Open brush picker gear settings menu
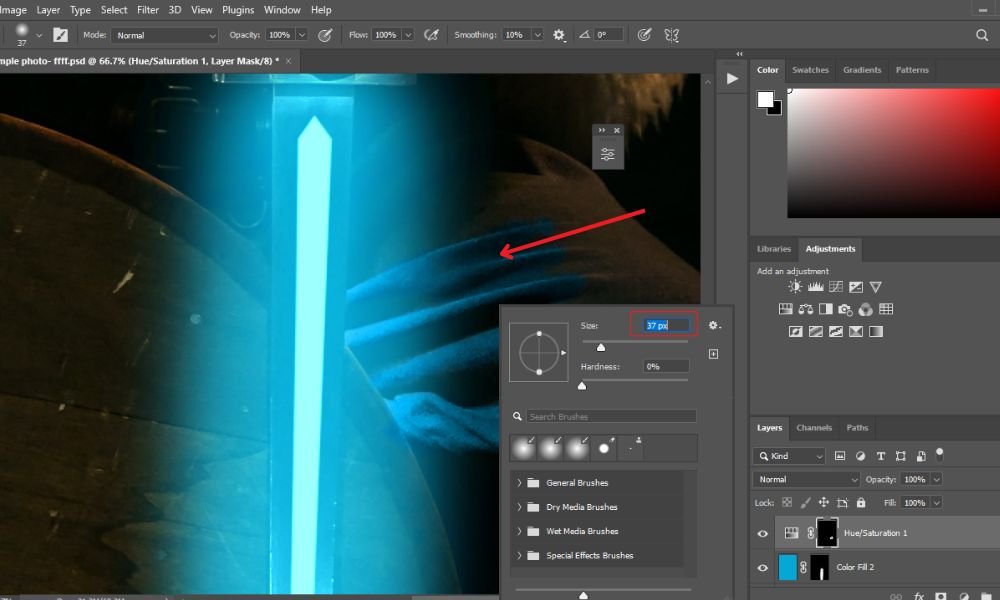Screen dimensions: 1000x600 pyautogui.click(x=714, y=325)
